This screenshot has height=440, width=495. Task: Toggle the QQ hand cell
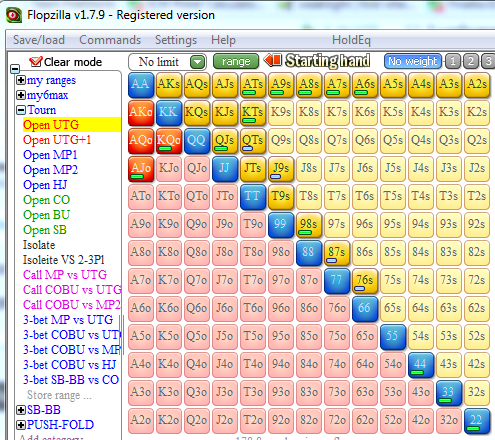coord(197,141)
